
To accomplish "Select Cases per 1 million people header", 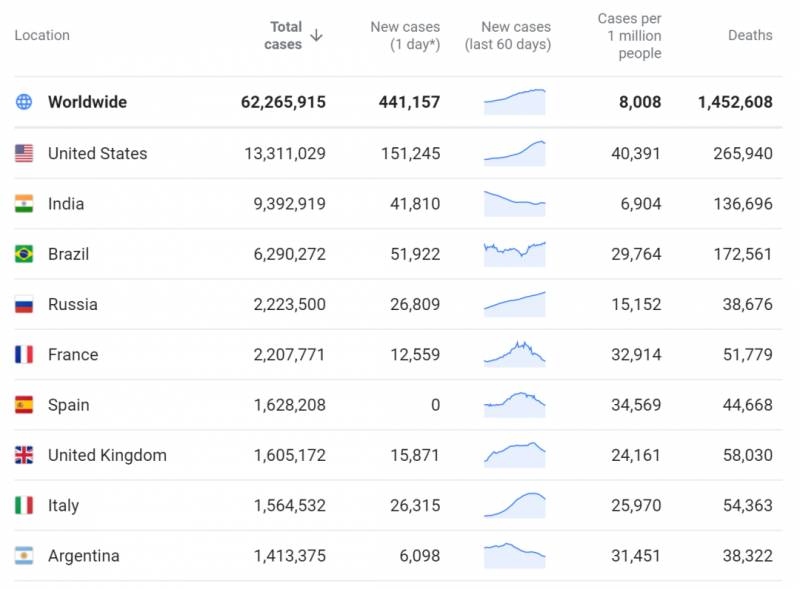I will (x=629, y=36).
